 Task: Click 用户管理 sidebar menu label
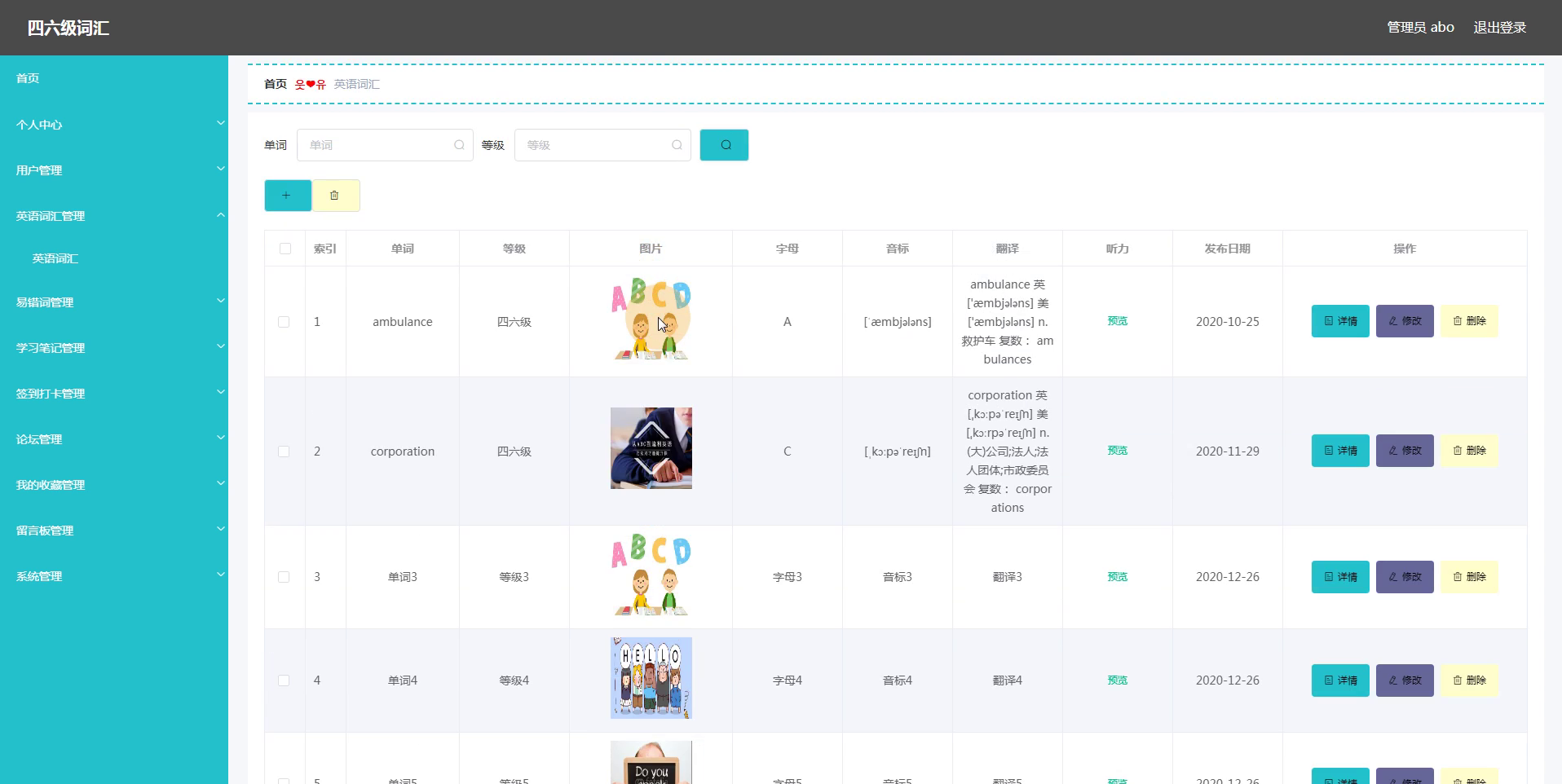(39, 170)
